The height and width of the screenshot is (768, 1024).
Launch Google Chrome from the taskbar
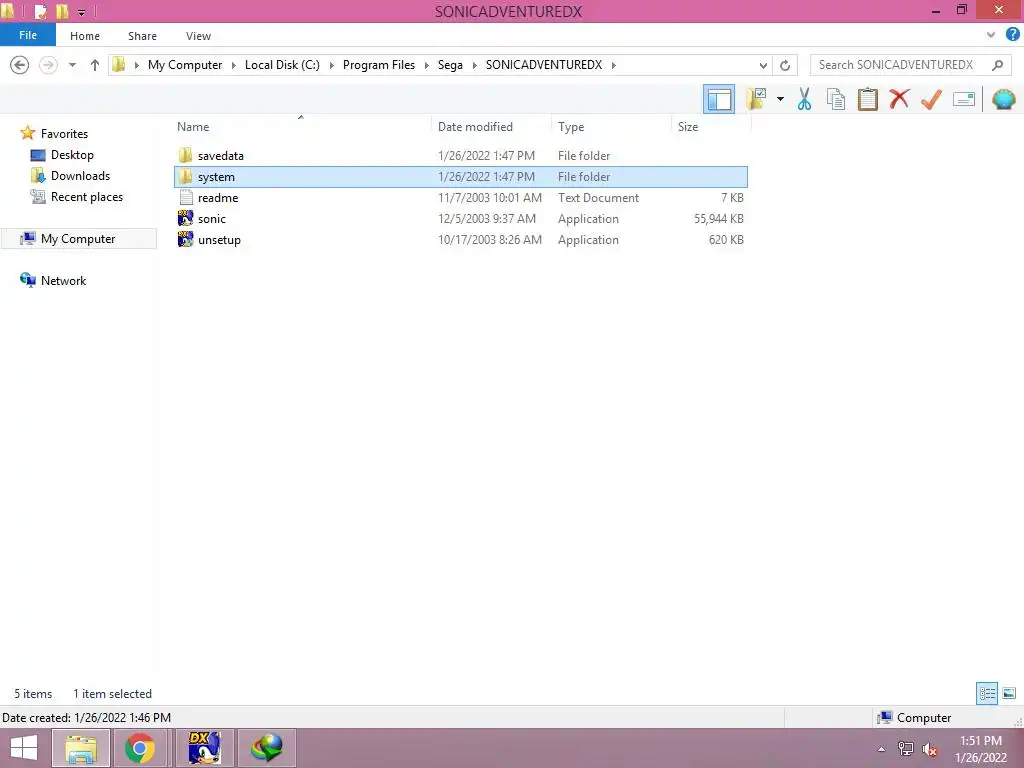(139, 748)
